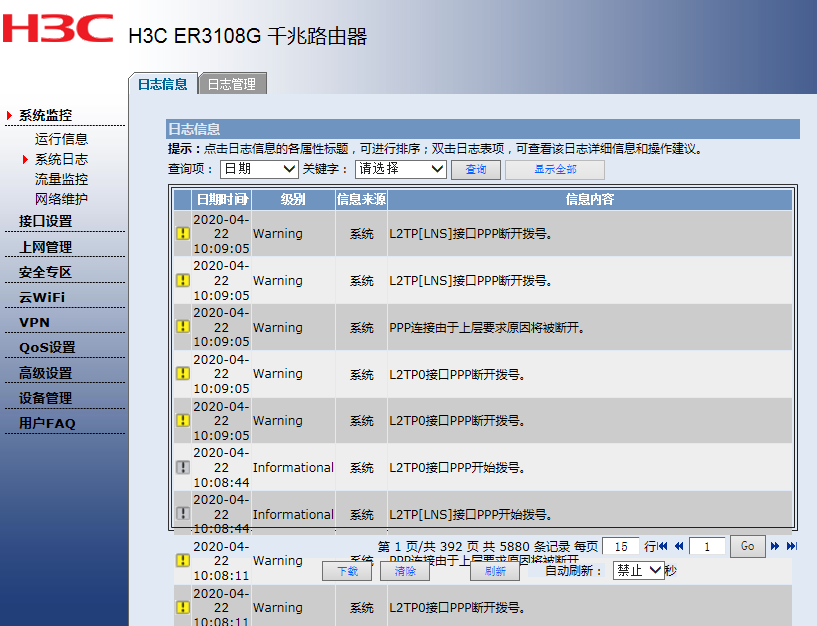Switch to 日志管理 tab
This screenshot has width=817, height=626.
pos(232,84)
